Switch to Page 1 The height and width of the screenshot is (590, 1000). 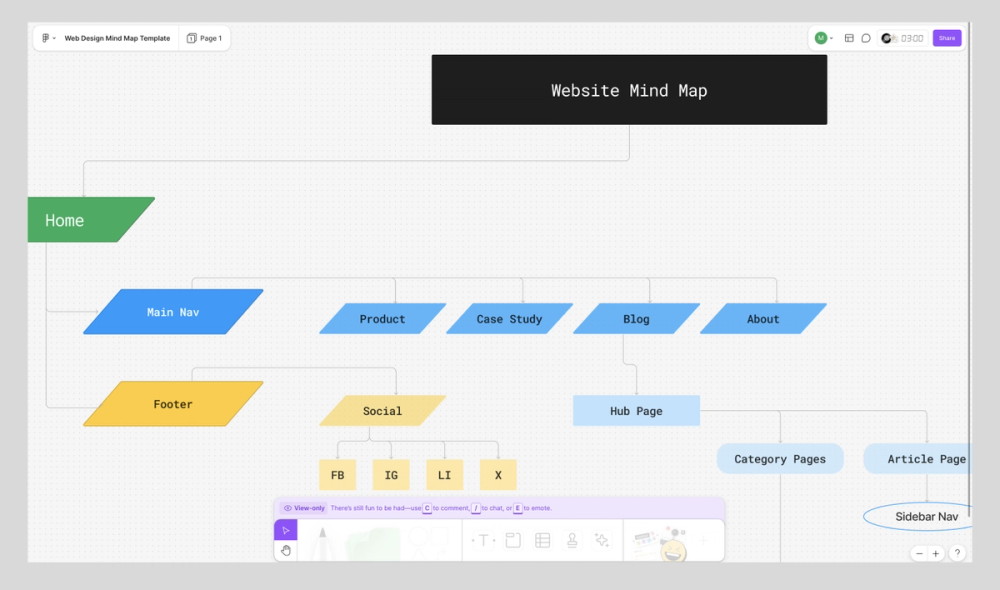[205, 38]
